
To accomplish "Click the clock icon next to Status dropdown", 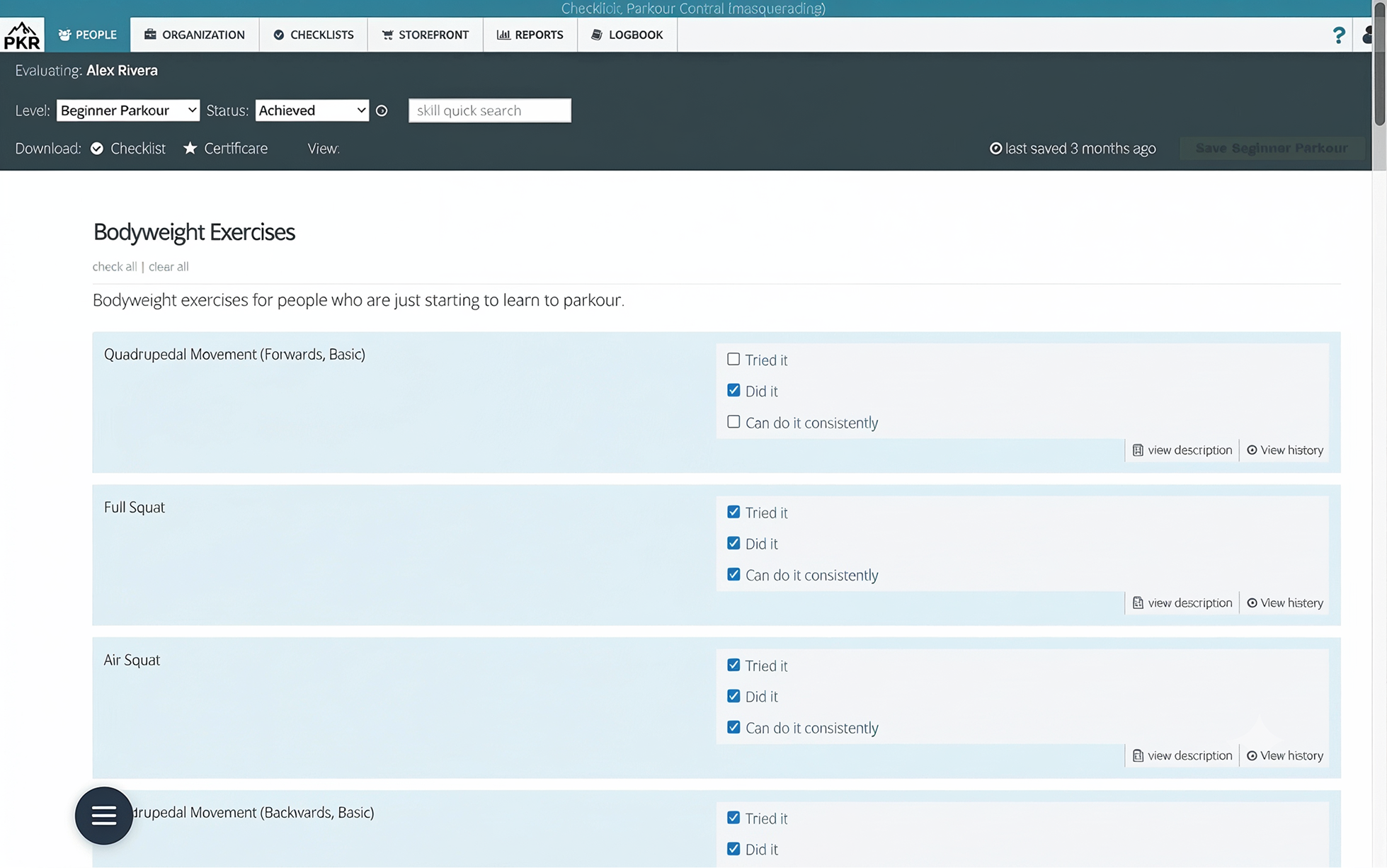I will click(382, 110).
